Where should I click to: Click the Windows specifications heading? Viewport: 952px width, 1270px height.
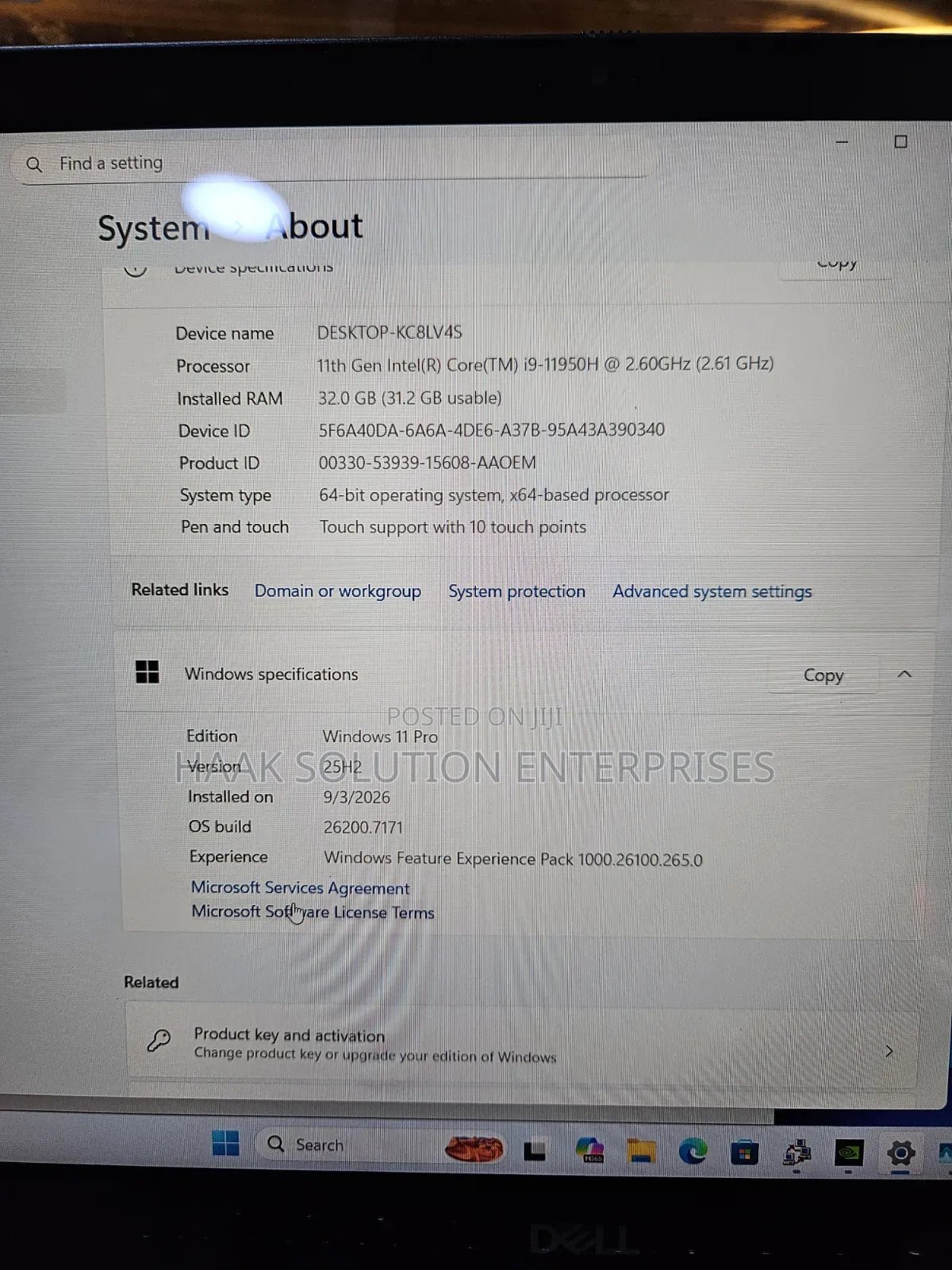[x=271, y=674]
